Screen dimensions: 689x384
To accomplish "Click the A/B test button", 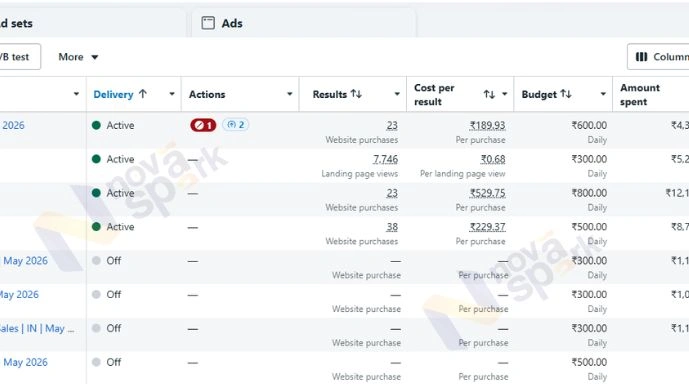I will tap(20, 57).
